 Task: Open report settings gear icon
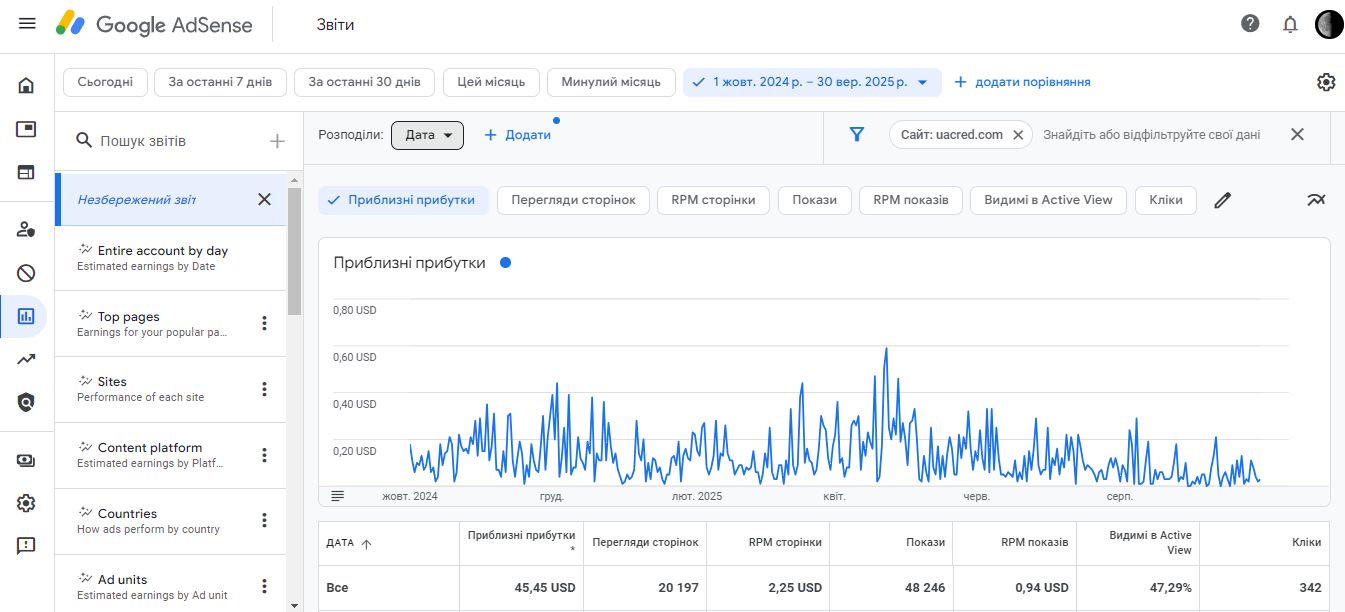(1326, 82)
